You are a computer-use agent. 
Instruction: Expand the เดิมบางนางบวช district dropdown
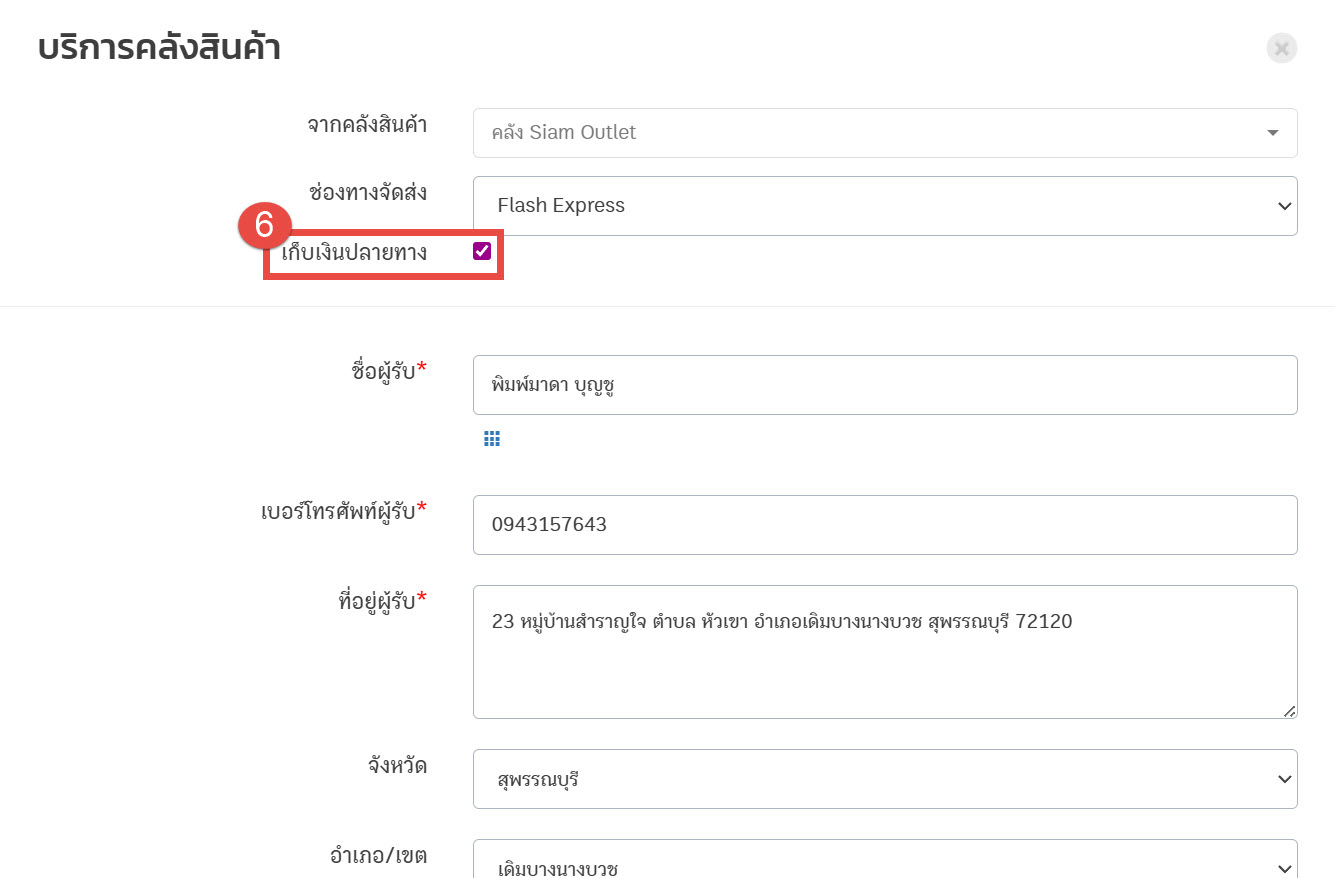(x=884, y=864)
